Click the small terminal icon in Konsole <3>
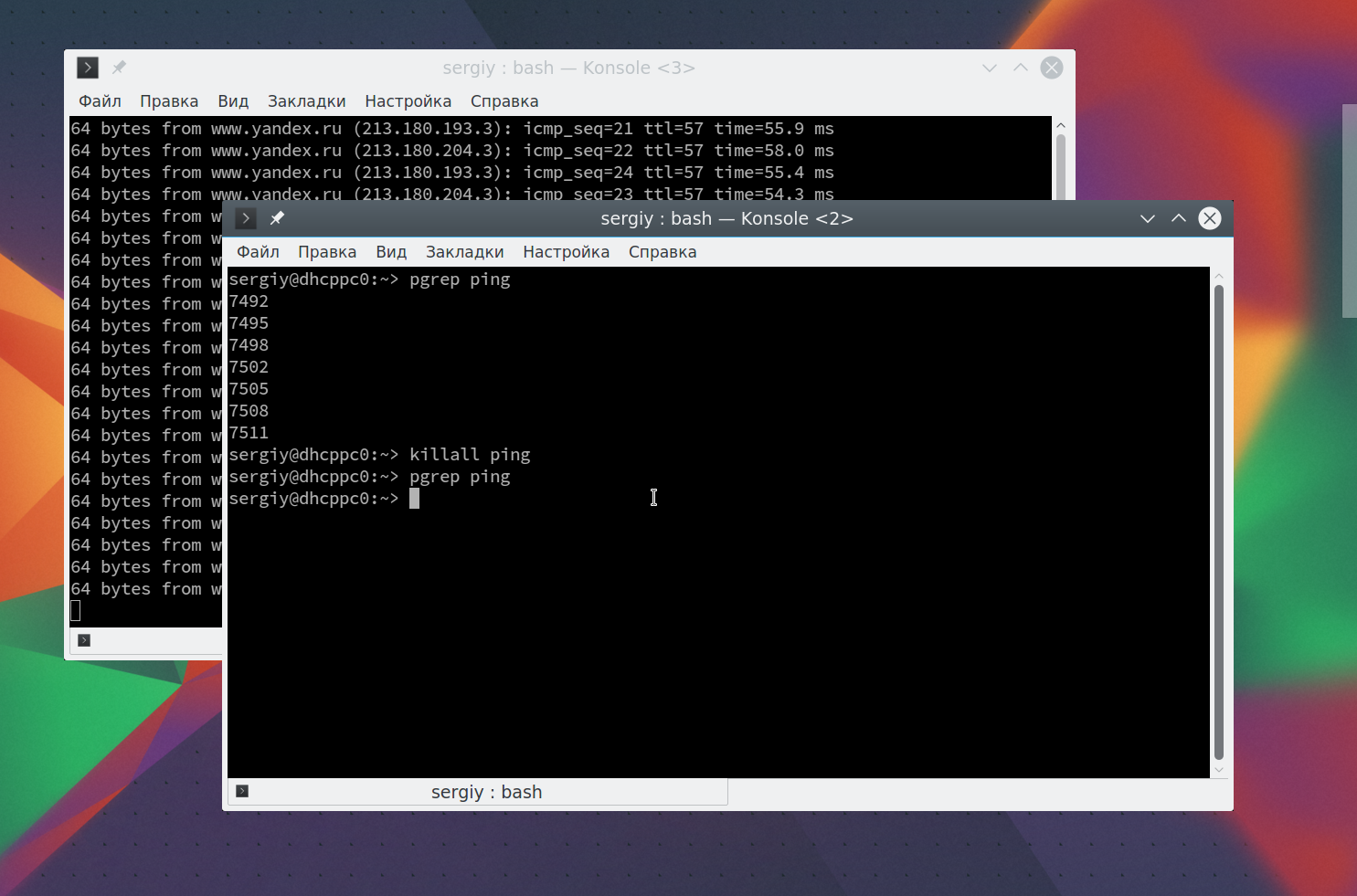1357x896 pixels. click(x=84, y=640)
